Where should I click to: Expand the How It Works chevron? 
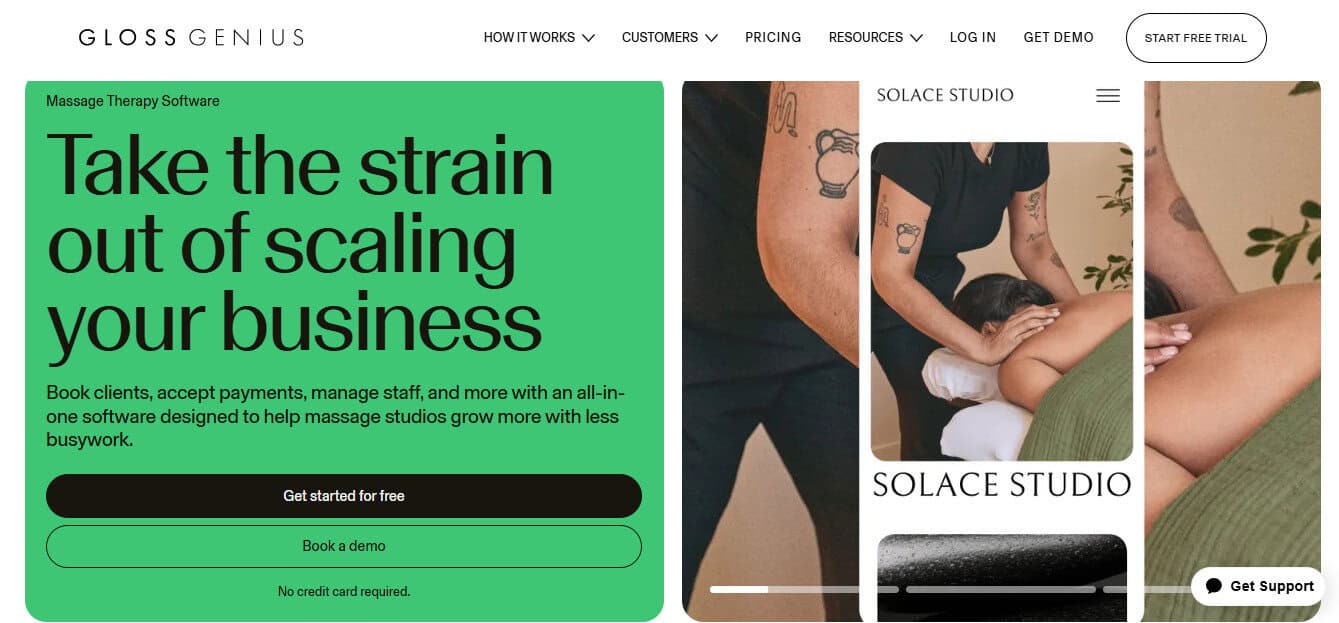(x=588, y=38)
